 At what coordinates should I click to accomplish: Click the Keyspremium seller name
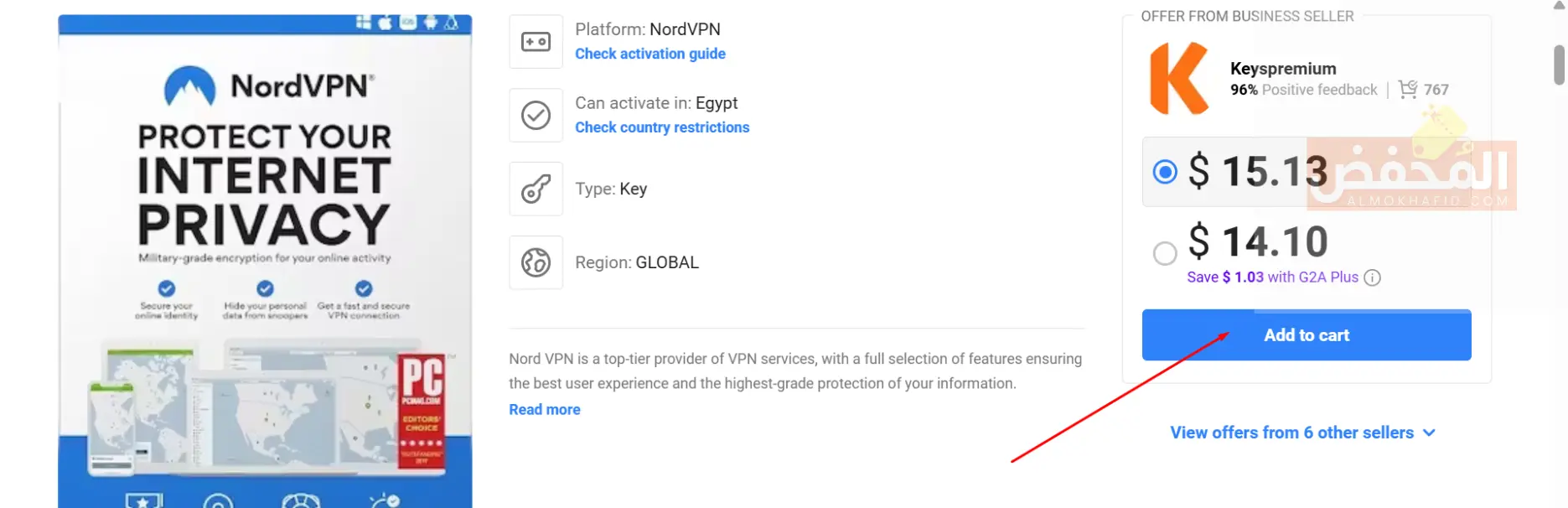click(1283, 69)
